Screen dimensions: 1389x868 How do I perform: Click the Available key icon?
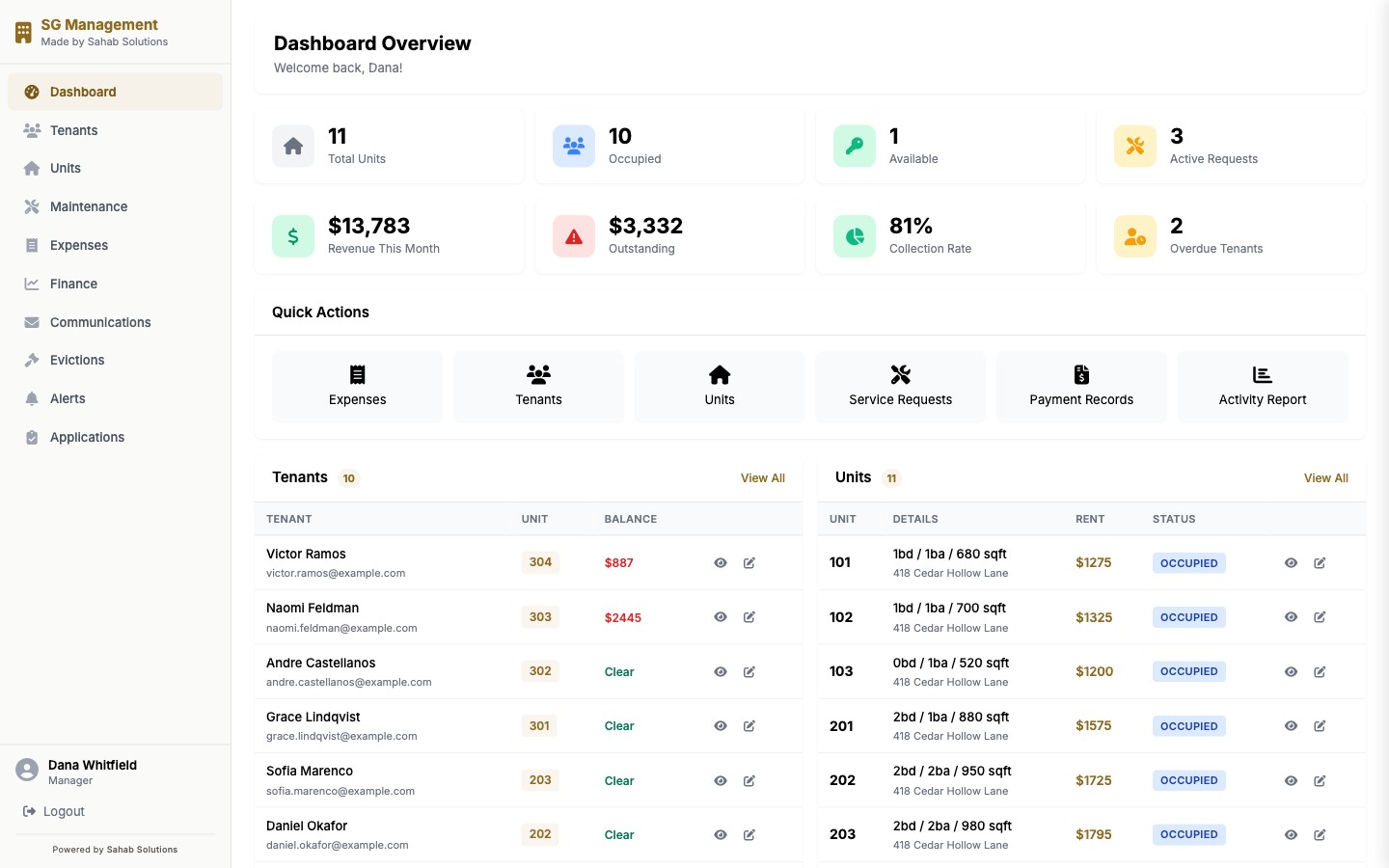coord(855,147)
